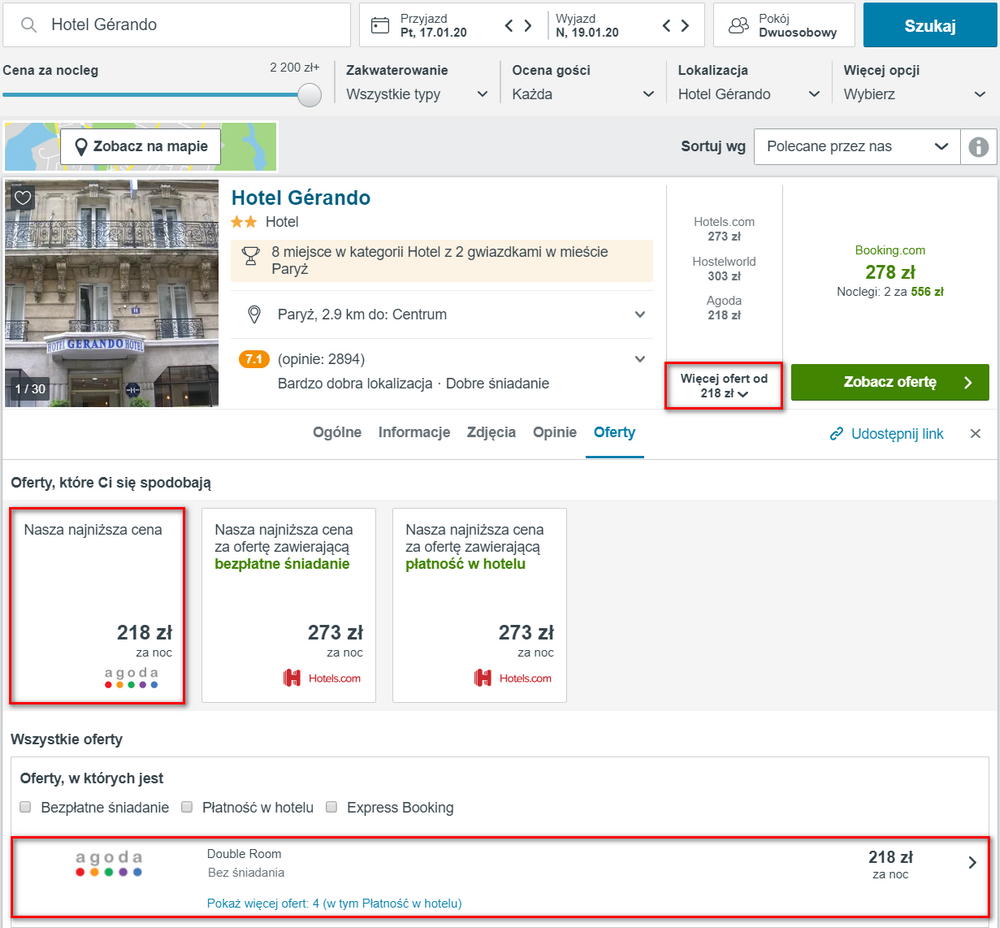Click the Udostępnij link

[886, 434]
